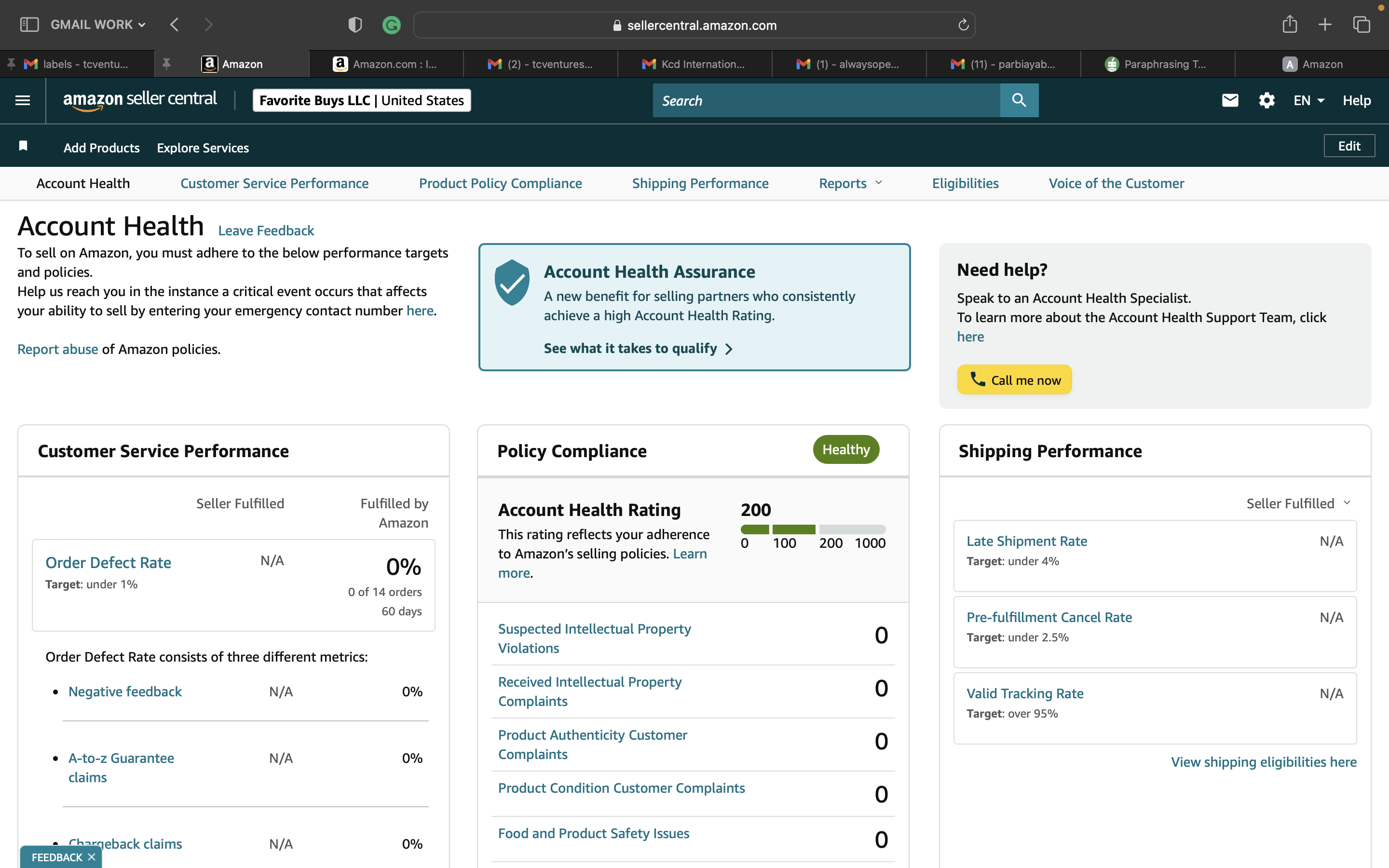Go back with Safari back arrow
Screen dimensions: 1389x868
175,25
